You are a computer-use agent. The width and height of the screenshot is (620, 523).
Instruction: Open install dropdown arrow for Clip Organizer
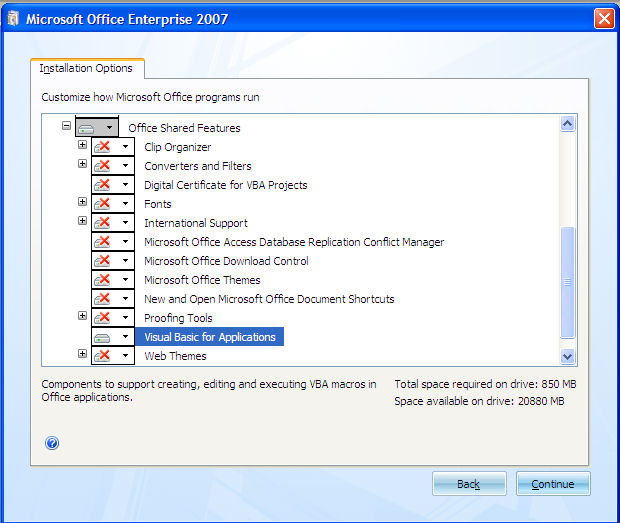click(125, 147)
